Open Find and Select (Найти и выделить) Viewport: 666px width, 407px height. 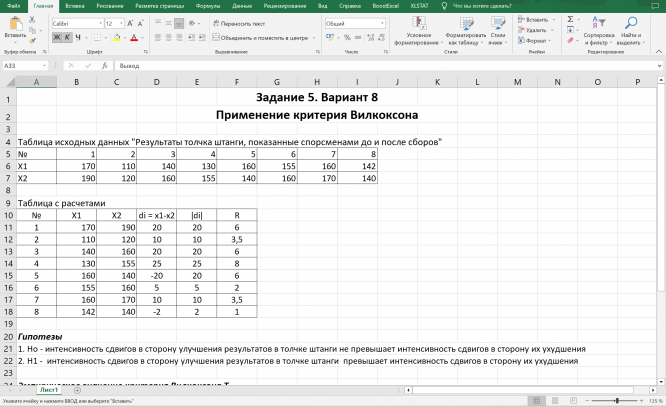coord(629,30)
